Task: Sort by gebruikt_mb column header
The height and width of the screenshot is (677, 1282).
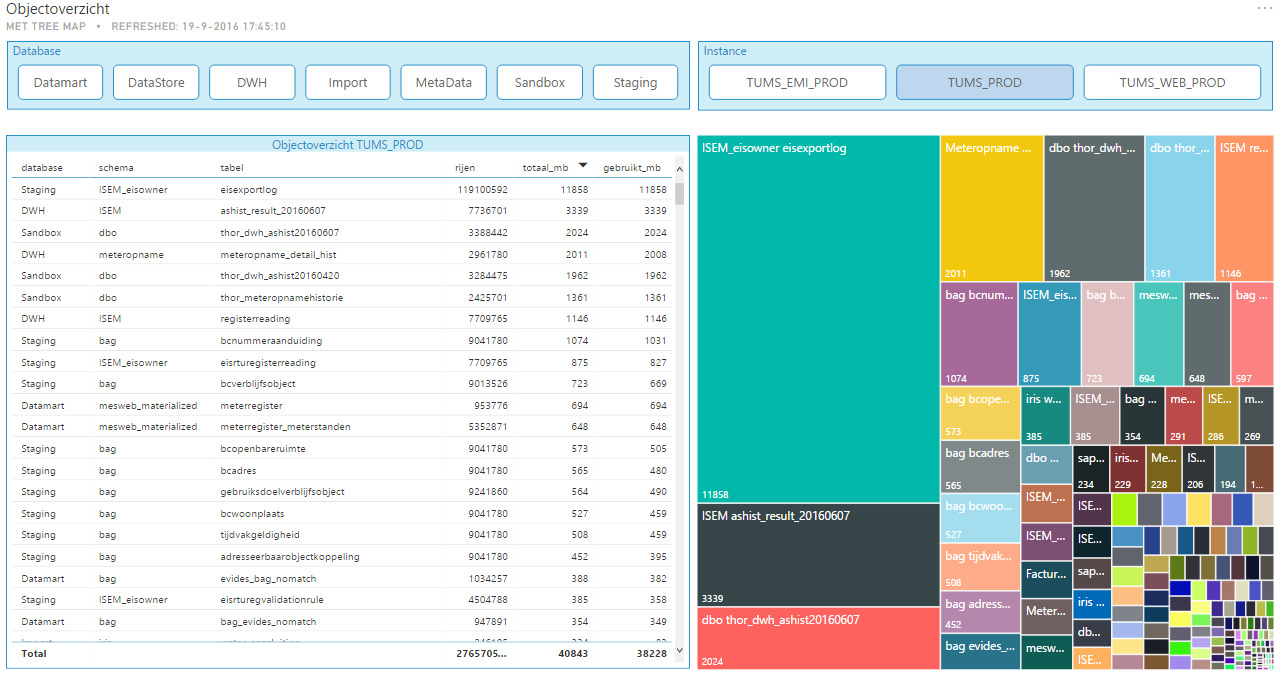Action: (632, 168)
